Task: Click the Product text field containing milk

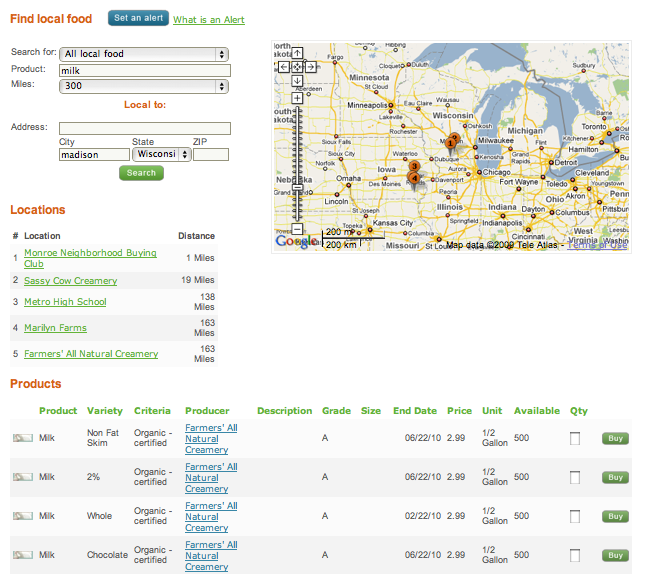Action: click(145, 71)
